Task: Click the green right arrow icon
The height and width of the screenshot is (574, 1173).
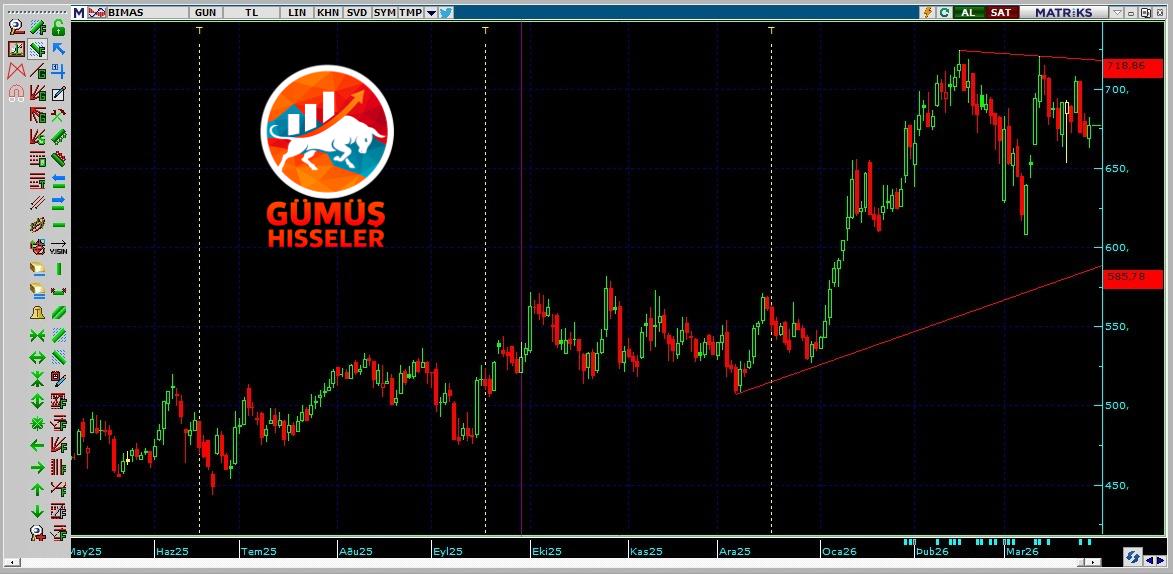Action: point(37,467)
